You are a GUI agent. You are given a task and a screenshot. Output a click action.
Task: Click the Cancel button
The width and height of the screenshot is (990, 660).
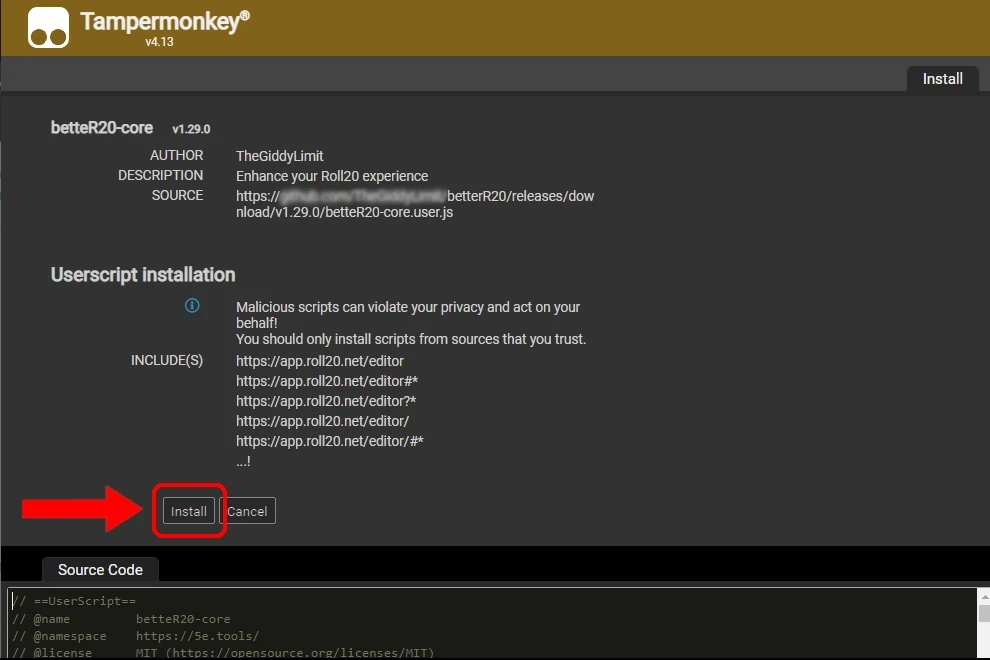pyautogui.click(x=248, y=511)
